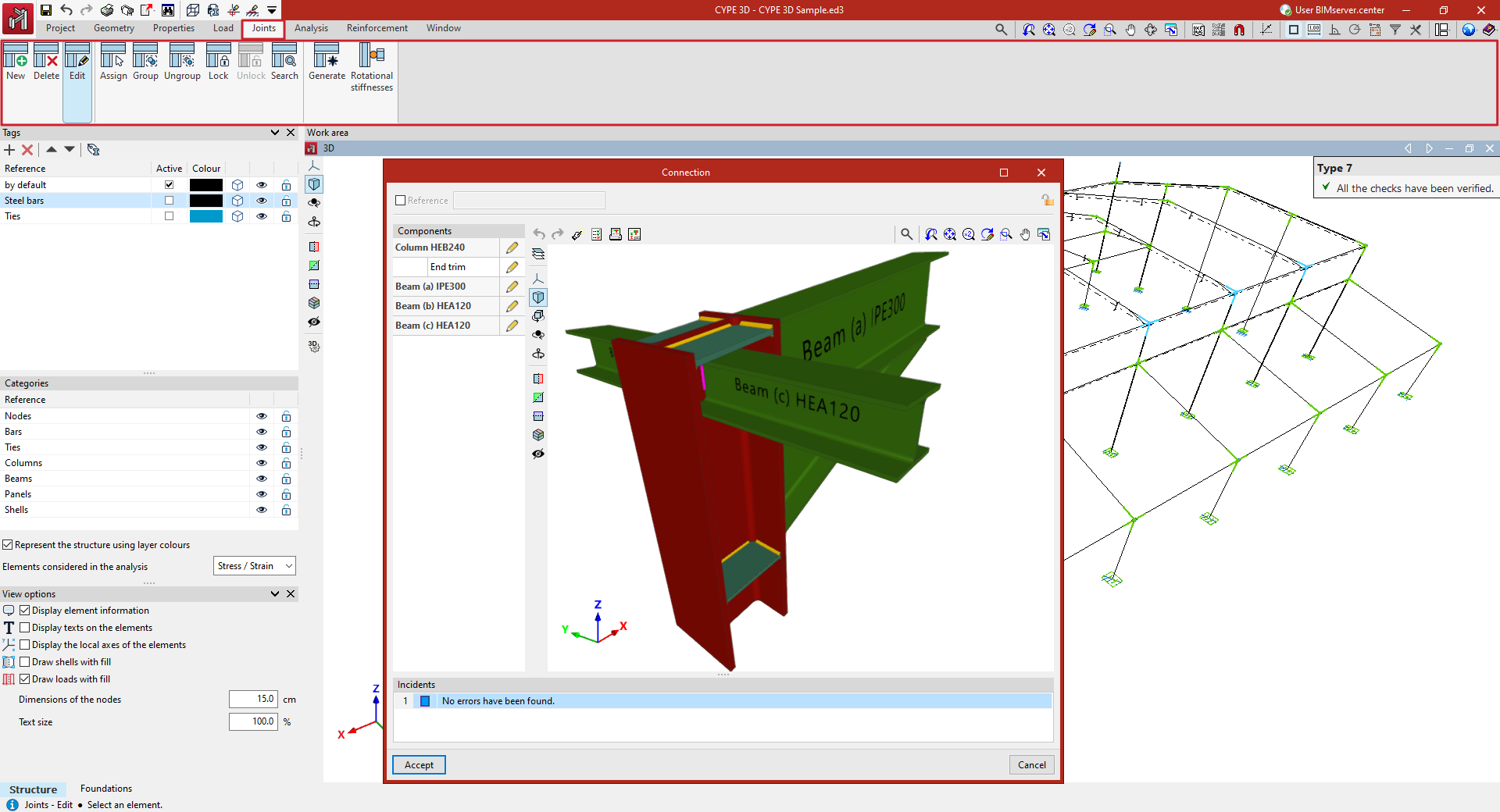Toggle Active checkbox for Steel bars tag
Image resolution: width=1500 pixels, height=812 pixels.
pyautogui.click(x=169, y=201)
